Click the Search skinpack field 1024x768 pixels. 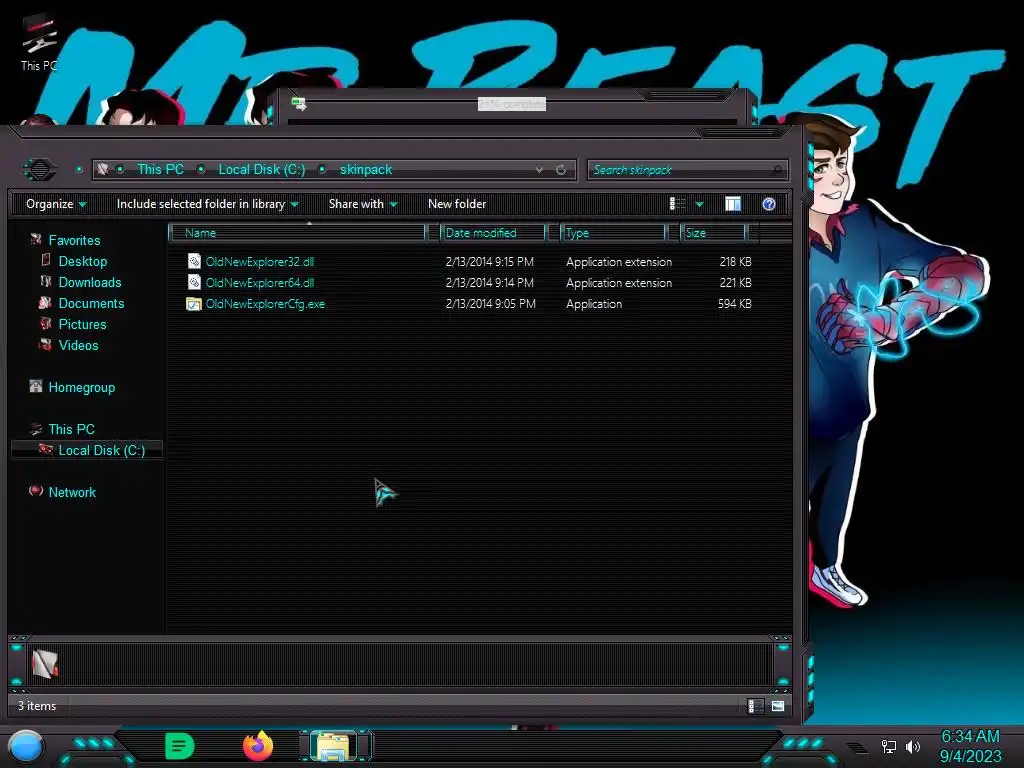pyautogui.click(x=688, y=170)
